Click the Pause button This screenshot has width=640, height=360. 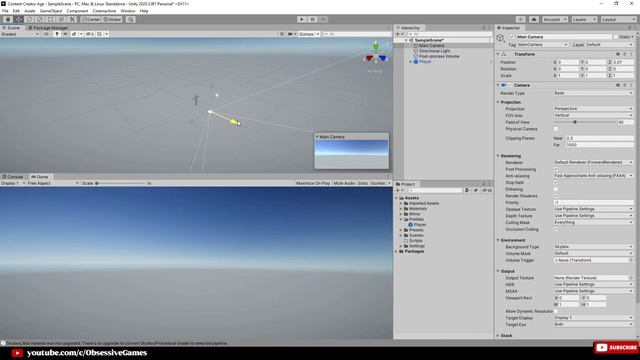point(313,19)
